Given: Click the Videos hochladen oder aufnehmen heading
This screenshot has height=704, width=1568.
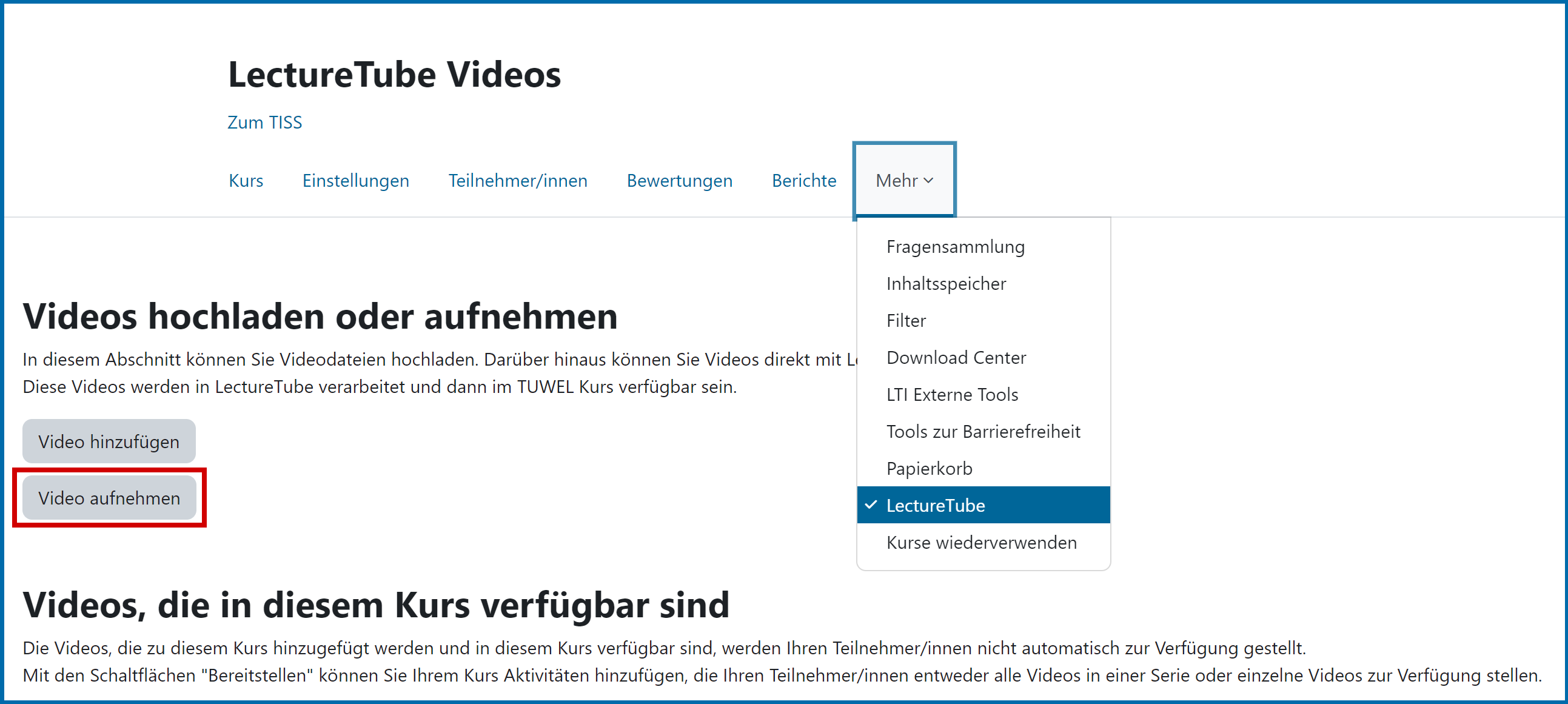Looking at the screenshot, I should point(320,317).
